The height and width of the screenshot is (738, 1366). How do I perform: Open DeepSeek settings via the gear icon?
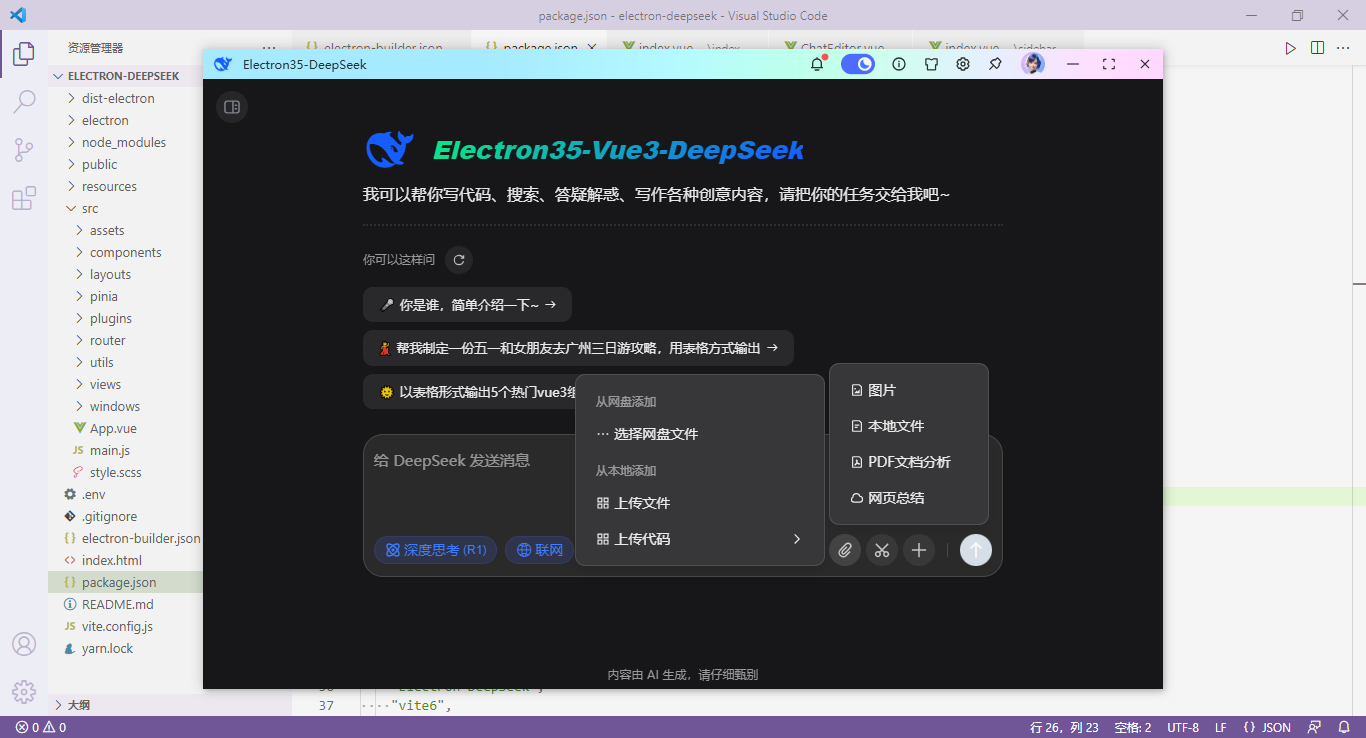(962, 64)
